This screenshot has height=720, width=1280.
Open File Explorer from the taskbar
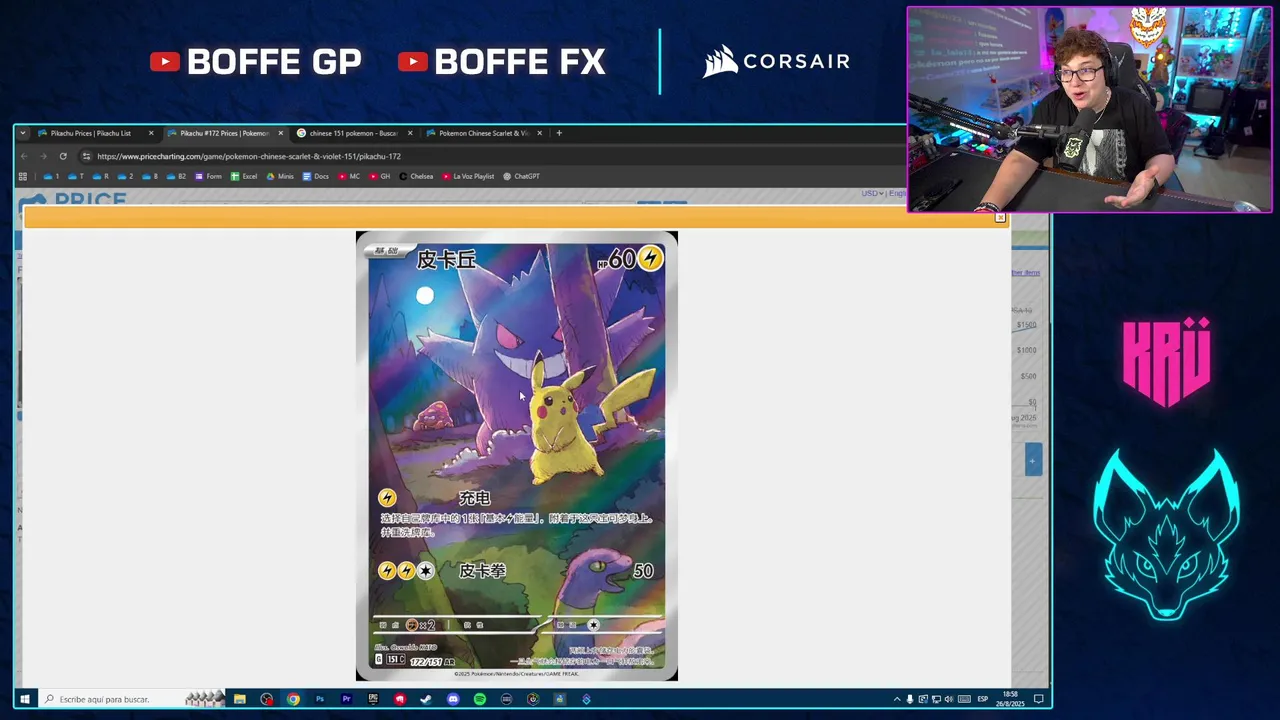coord(240,699)
